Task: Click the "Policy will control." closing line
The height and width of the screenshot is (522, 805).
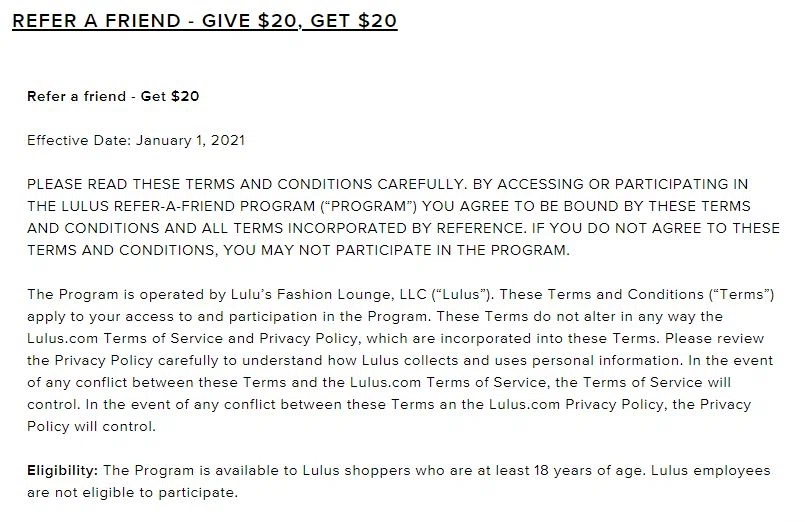Action: [x=90, y=426]
